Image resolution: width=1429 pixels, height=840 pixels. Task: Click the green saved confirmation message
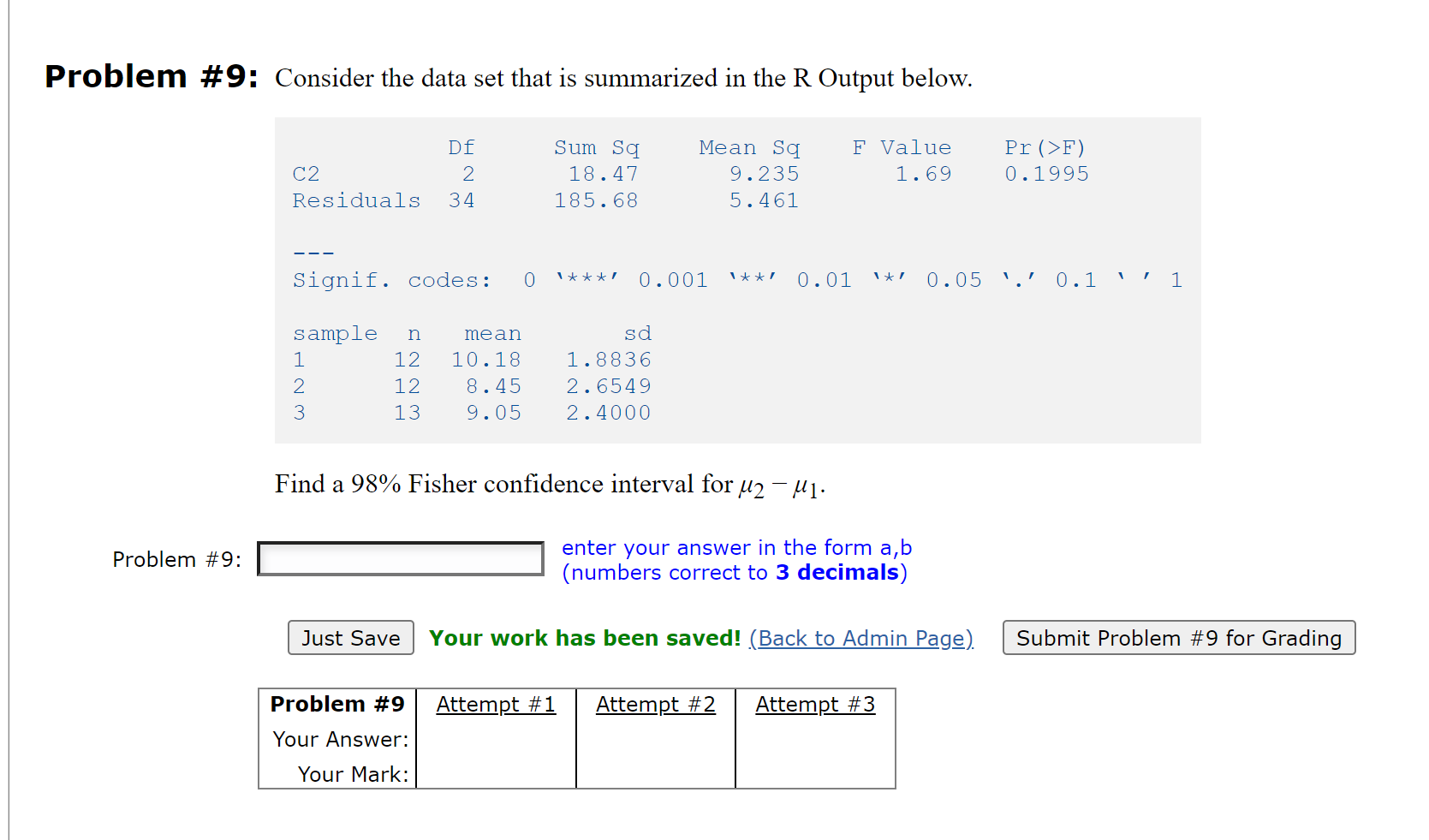585,638
